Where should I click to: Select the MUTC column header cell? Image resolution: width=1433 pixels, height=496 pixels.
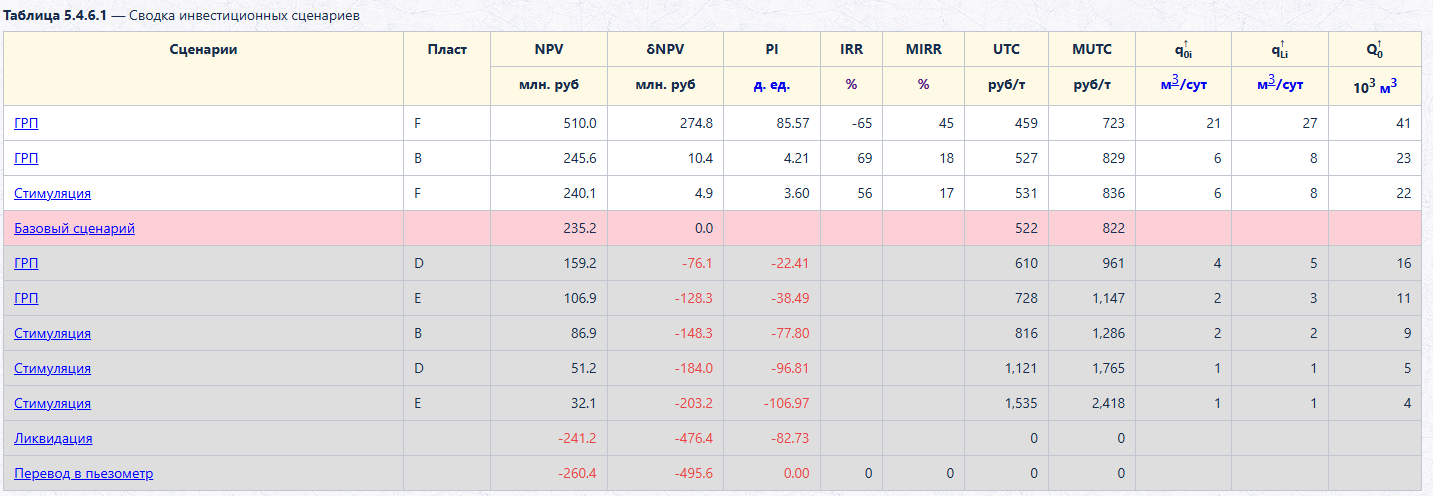click(x=1092, y=49)
